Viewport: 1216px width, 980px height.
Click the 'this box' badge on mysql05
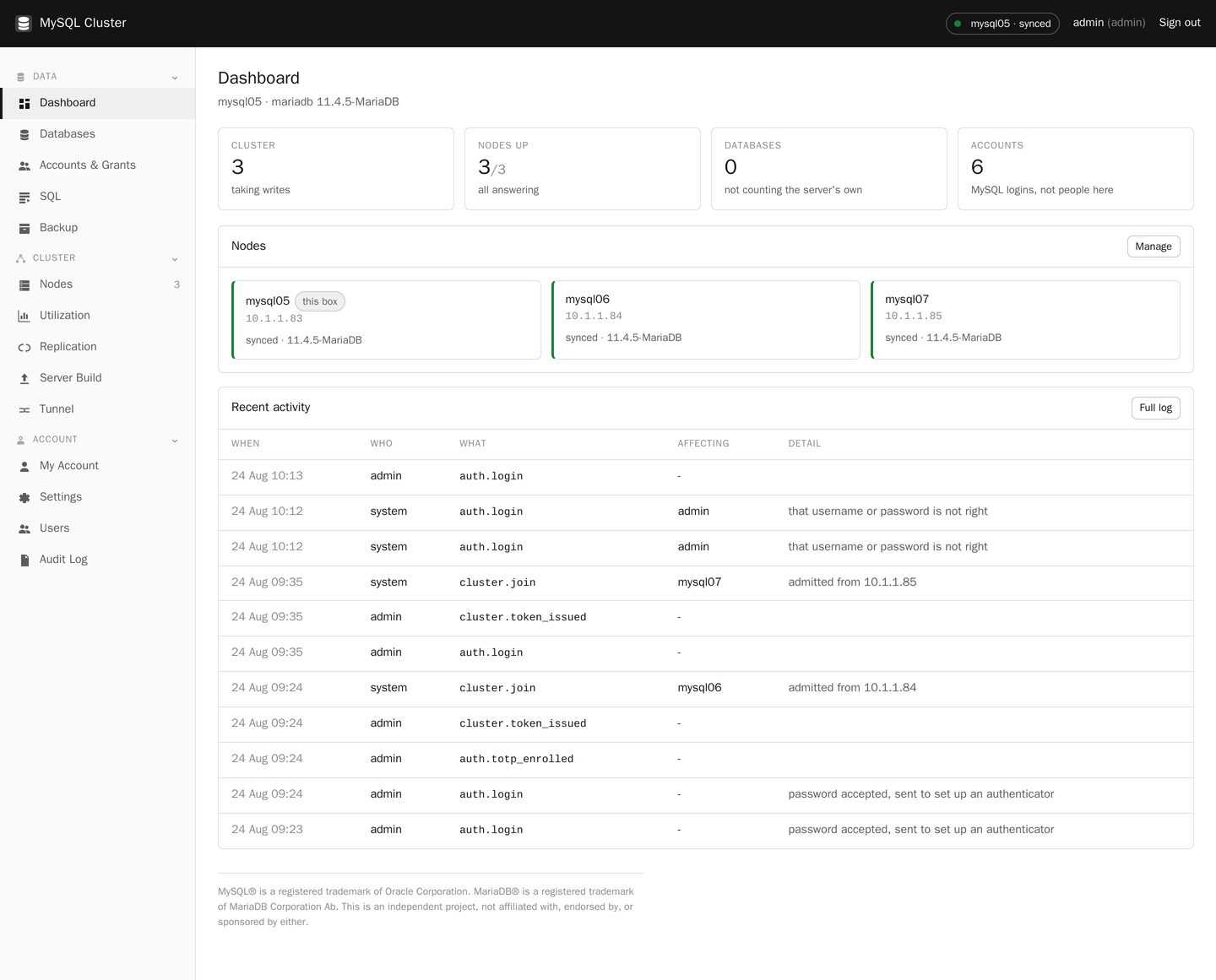(x=320, y=301)
